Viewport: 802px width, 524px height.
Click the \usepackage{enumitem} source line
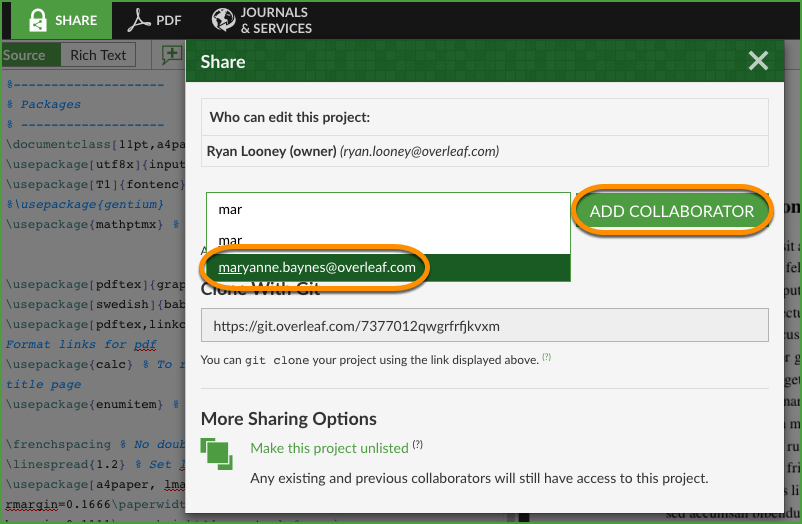coord(92,404)
